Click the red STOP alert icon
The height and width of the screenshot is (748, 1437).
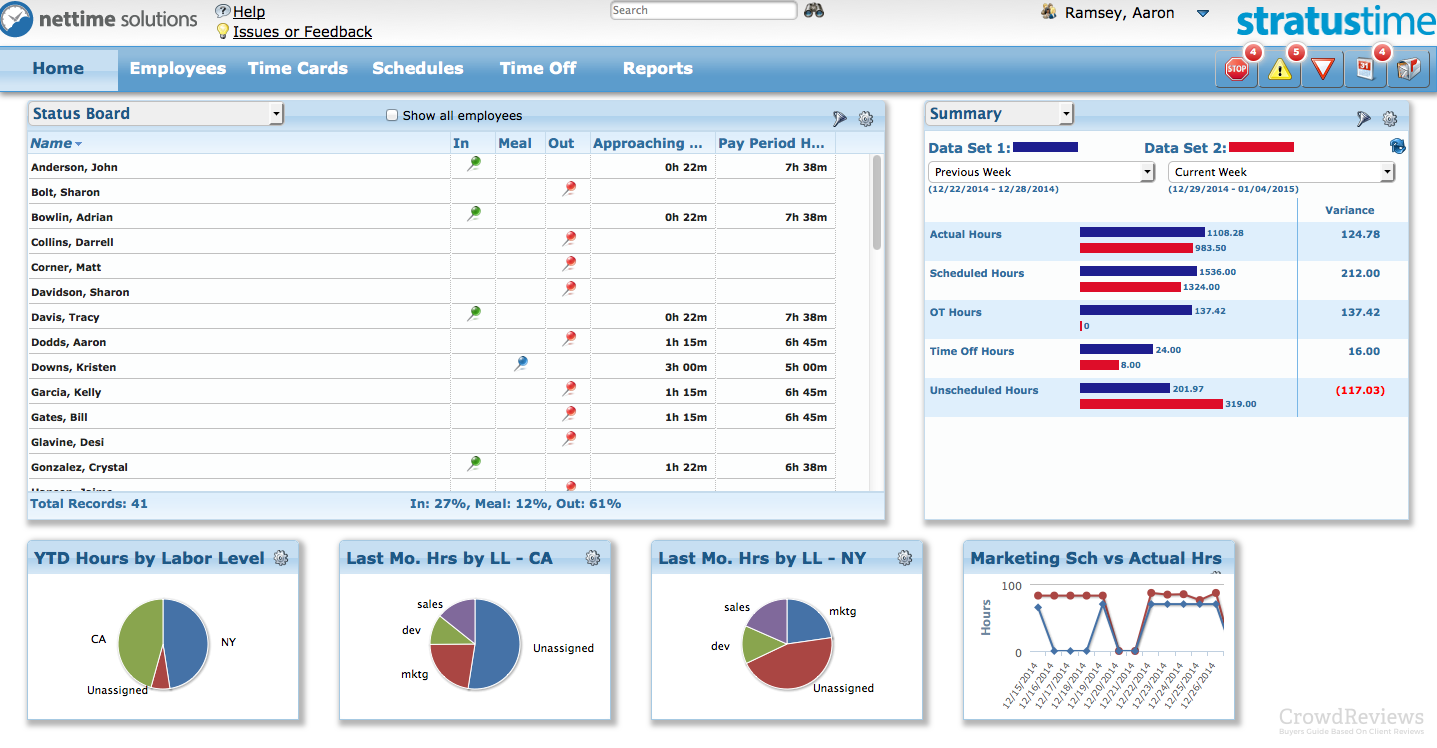coord(1237,69)
